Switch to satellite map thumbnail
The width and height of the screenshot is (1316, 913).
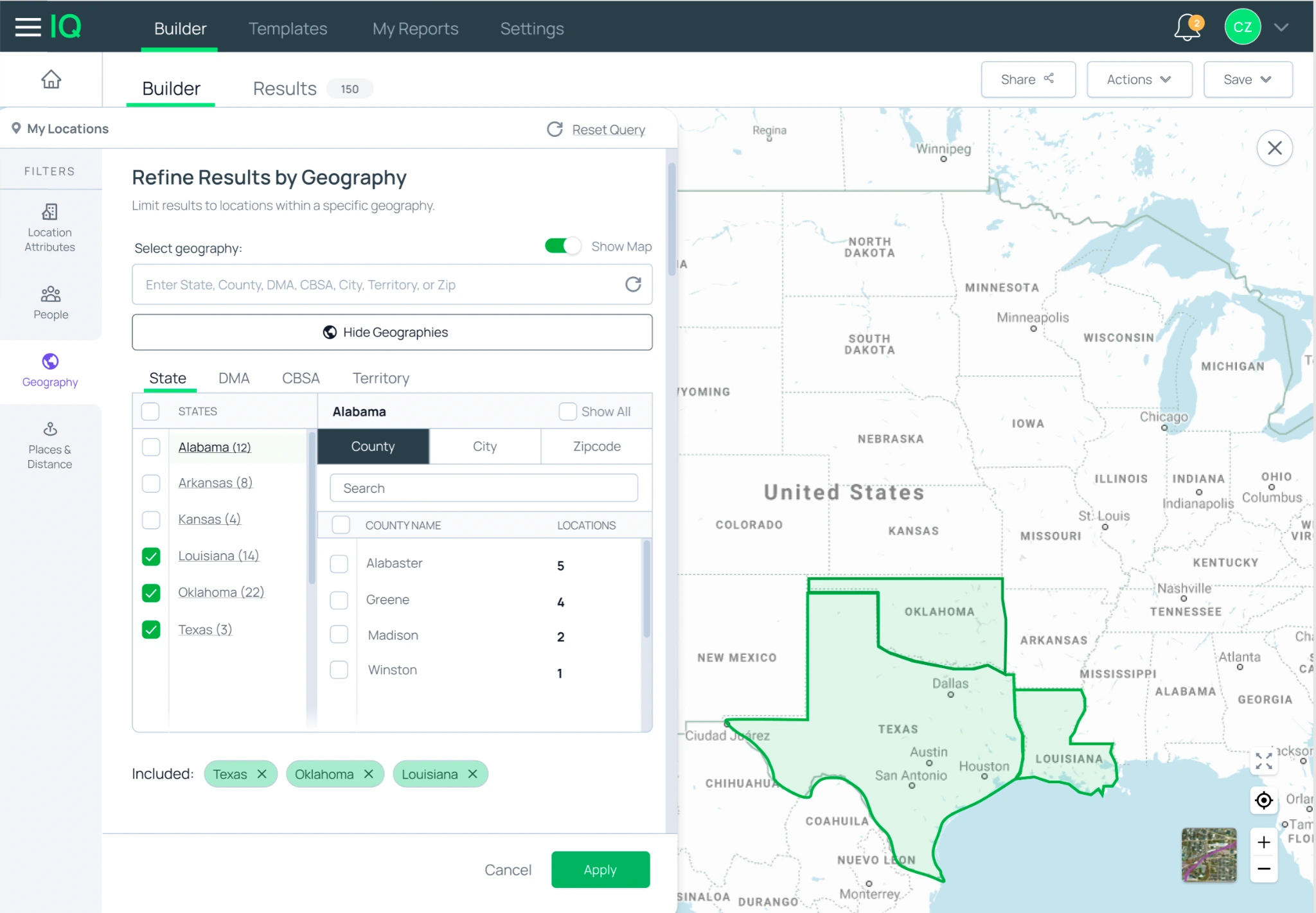(1209, 855)
